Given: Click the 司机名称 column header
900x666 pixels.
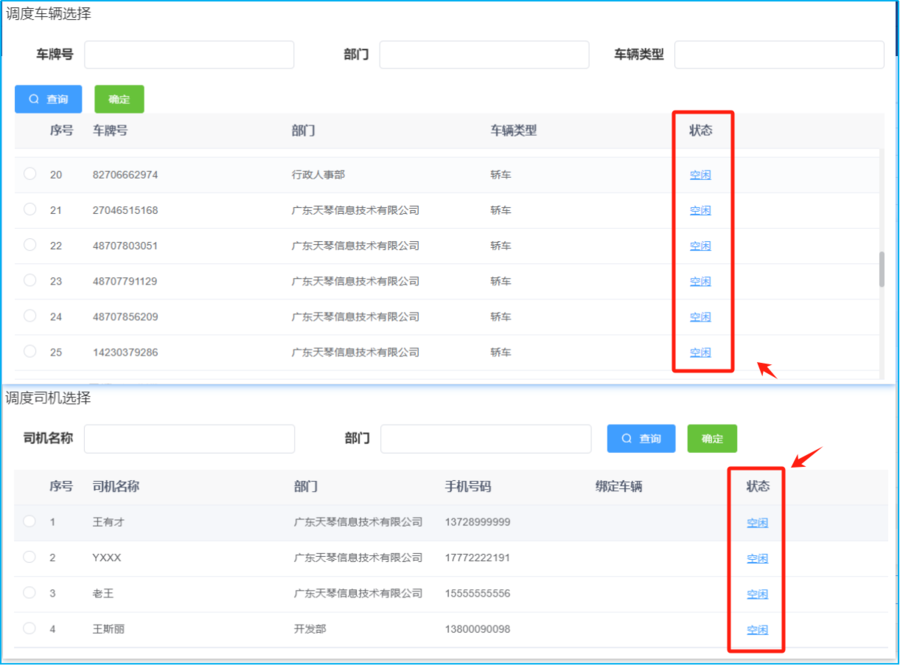Looking at the screenshot, I should click(x=116, y=486).
